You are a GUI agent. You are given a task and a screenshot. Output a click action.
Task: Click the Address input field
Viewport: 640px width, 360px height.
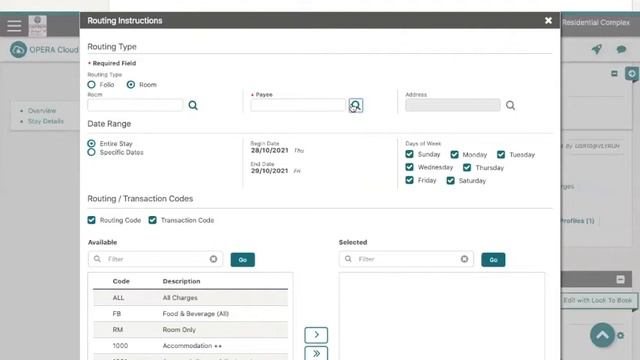tap(453, 105)
